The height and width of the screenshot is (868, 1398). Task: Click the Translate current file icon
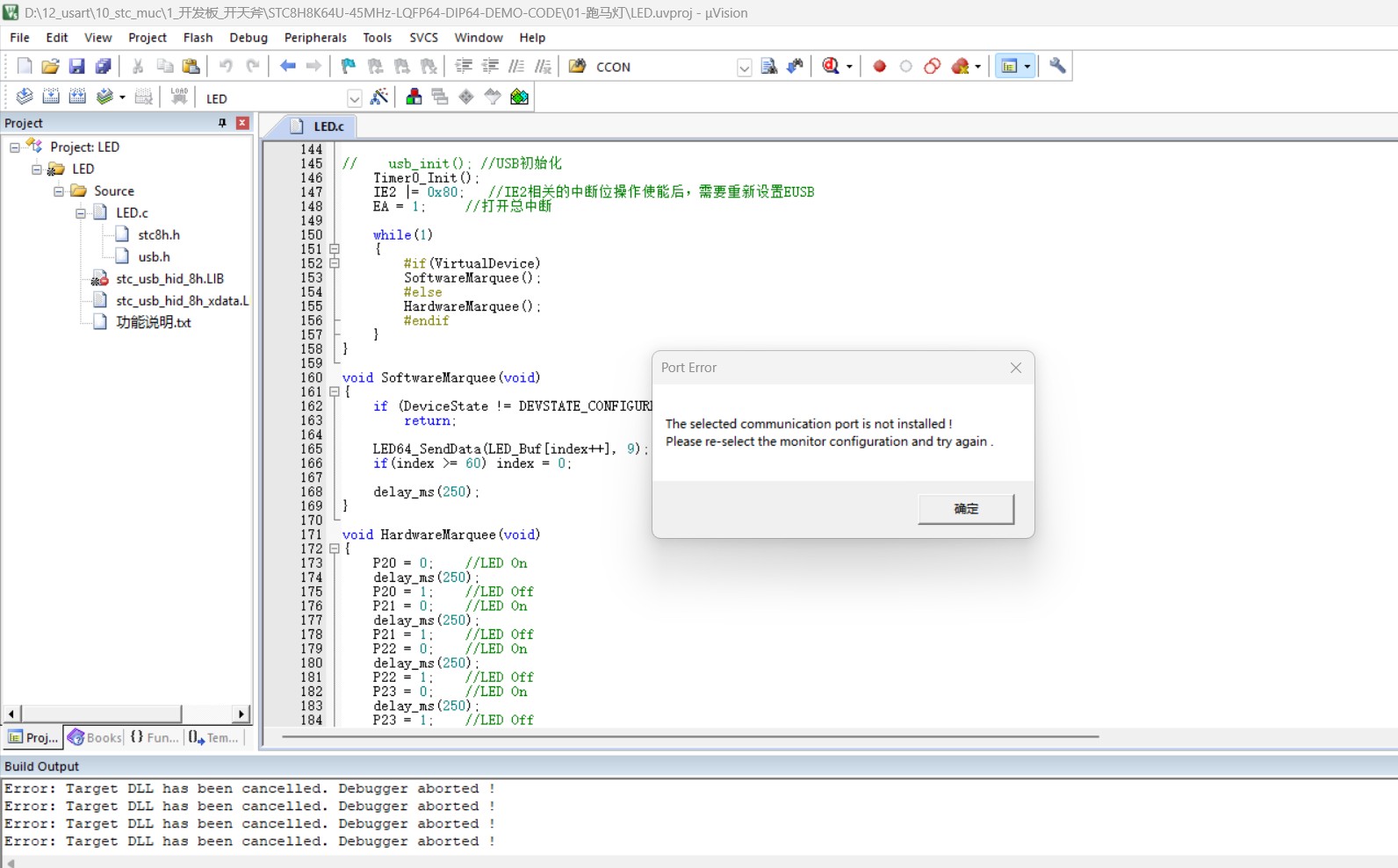click(x=25, y=97)
